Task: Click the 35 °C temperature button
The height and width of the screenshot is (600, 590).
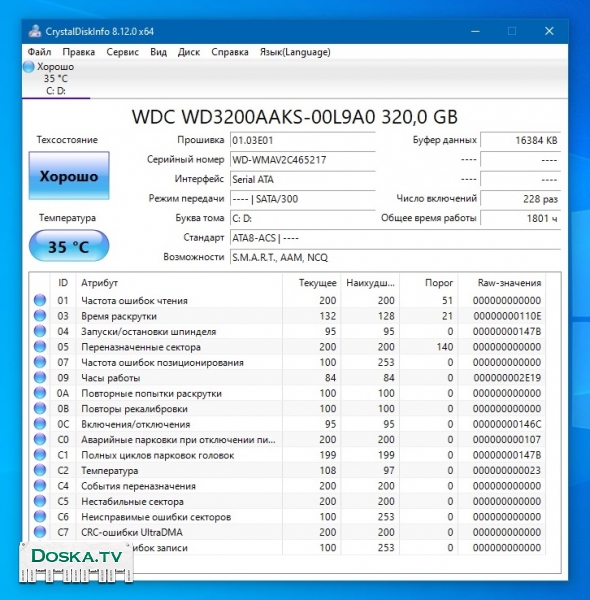Action: (69, 246)
